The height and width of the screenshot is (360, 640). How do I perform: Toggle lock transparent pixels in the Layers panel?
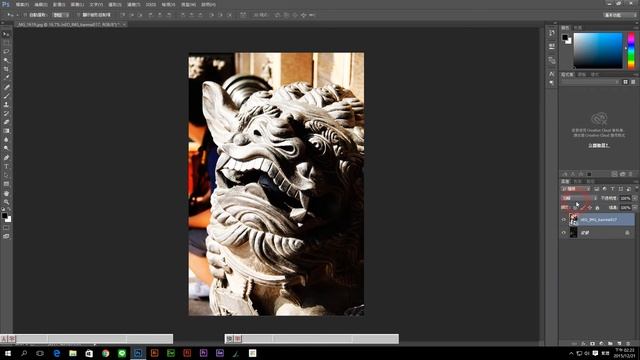[x=575, y=208]
